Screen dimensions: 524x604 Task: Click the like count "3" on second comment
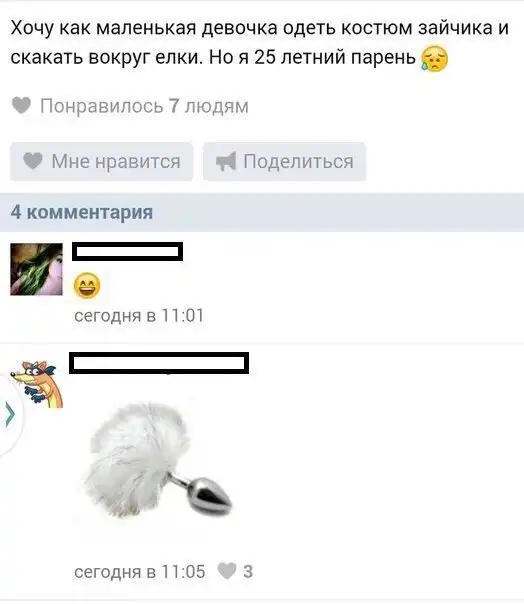(248, 572)
